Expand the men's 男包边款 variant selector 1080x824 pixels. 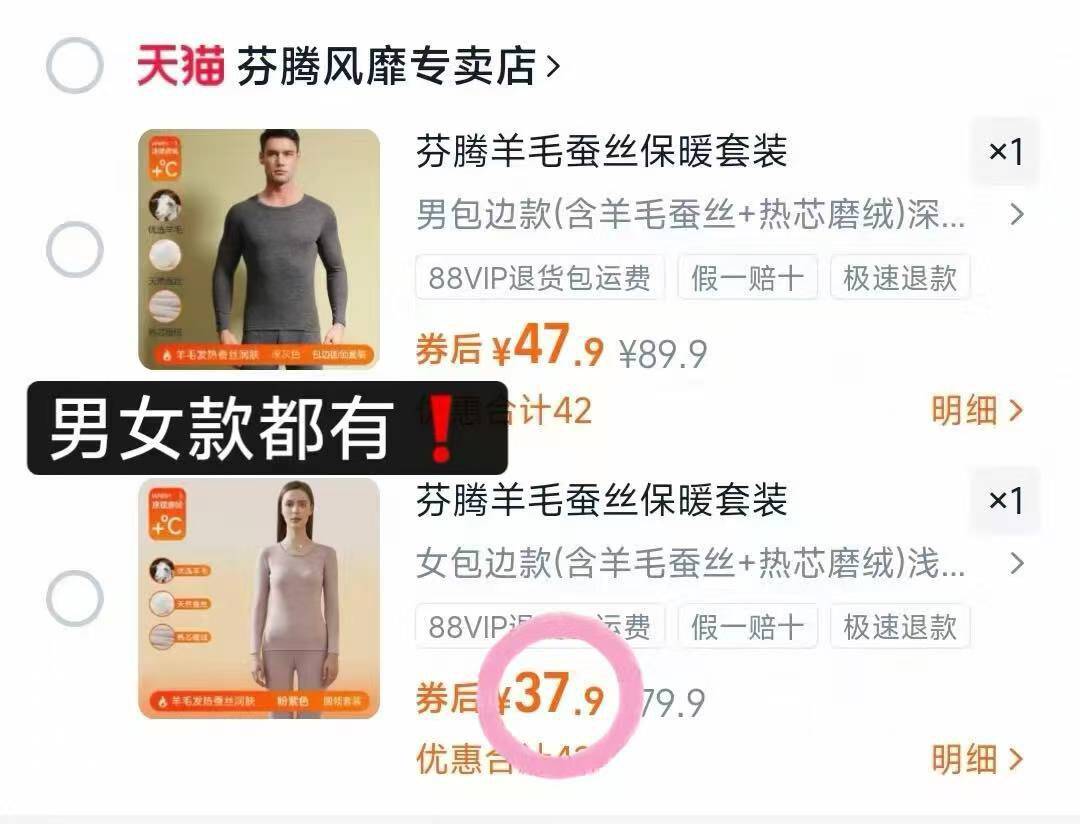click(x=720, y=214)
